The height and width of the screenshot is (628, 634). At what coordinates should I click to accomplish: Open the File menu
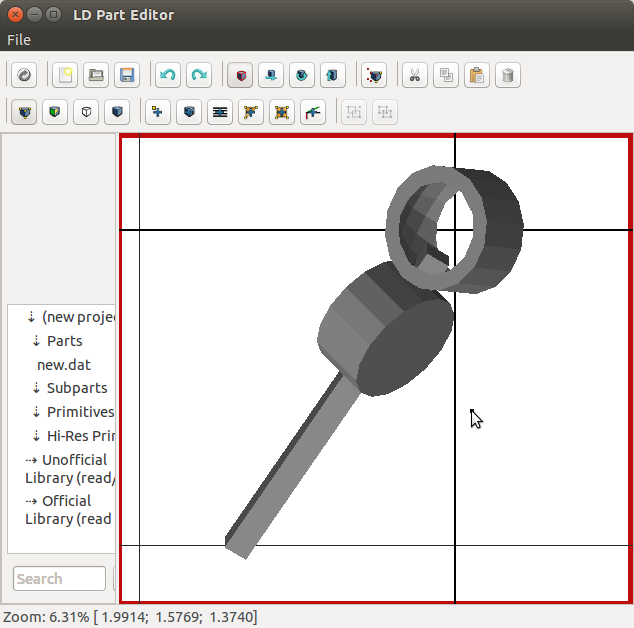(x=19, y=40)
